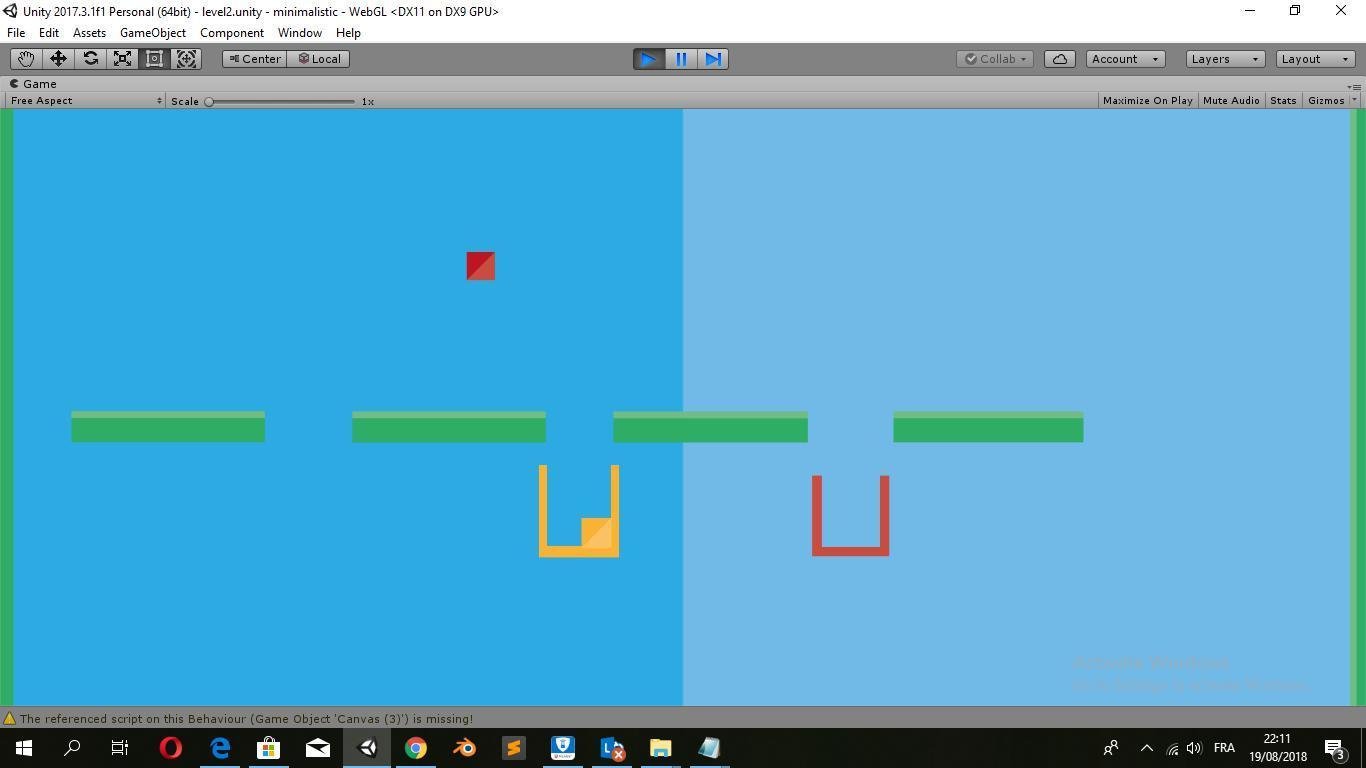
Task: Select the Hand tool
Action: click(25, 58)
